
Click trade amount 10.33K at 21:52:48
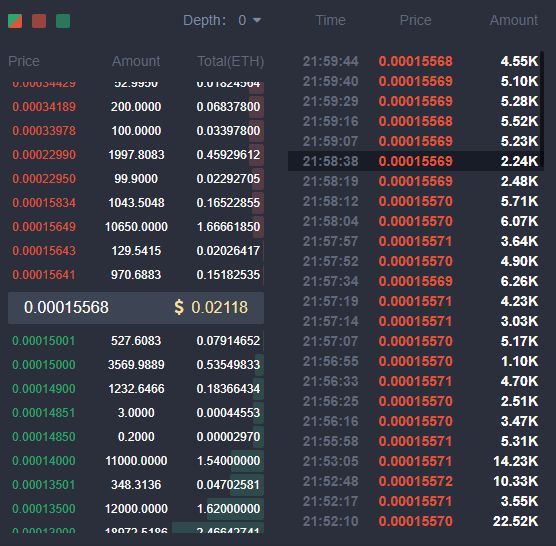[516, 481]
